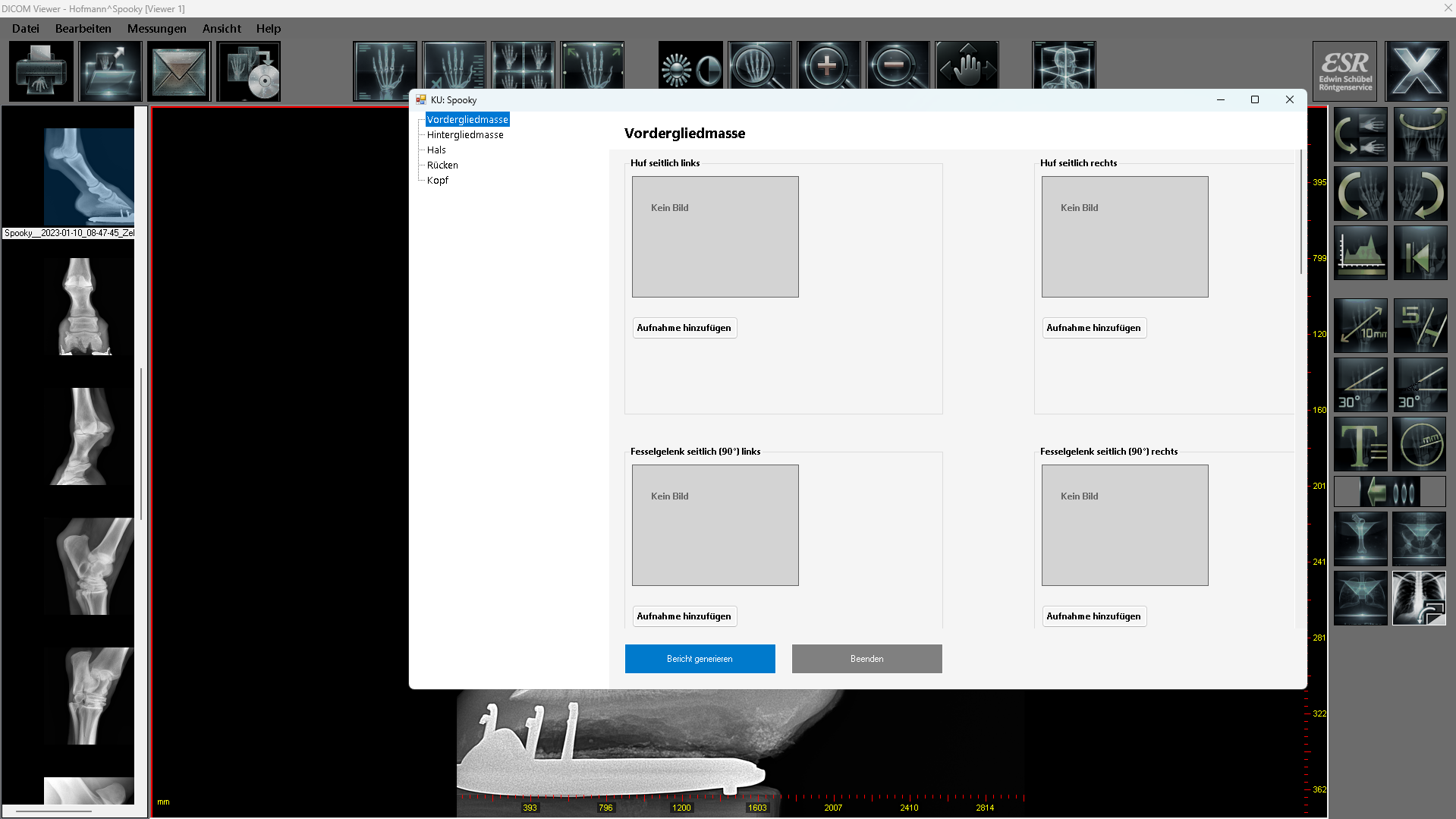1456x819 pixels.
Task: Select Hintergliedmasse in the tree
Action: pos(465,134)
